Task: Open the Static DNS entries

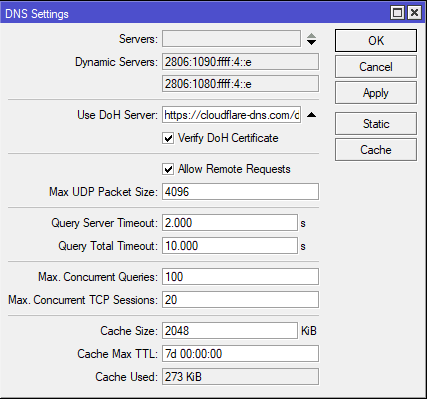Action: pyautogui.click(x=376, y=124)
